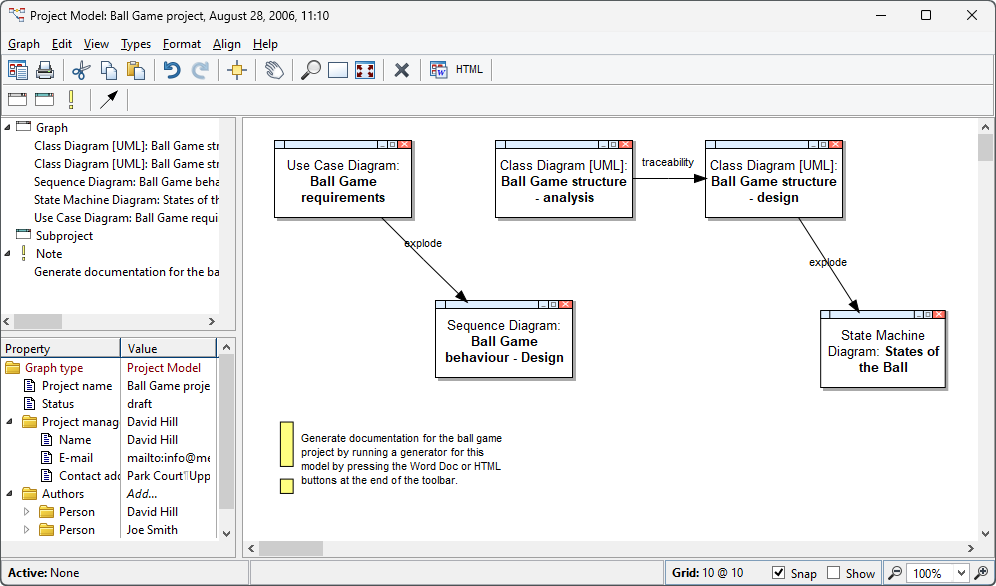The image size is (996, 586).
Task: Open the zoom percentage dropdown
Action: click(x=960, y=573)
